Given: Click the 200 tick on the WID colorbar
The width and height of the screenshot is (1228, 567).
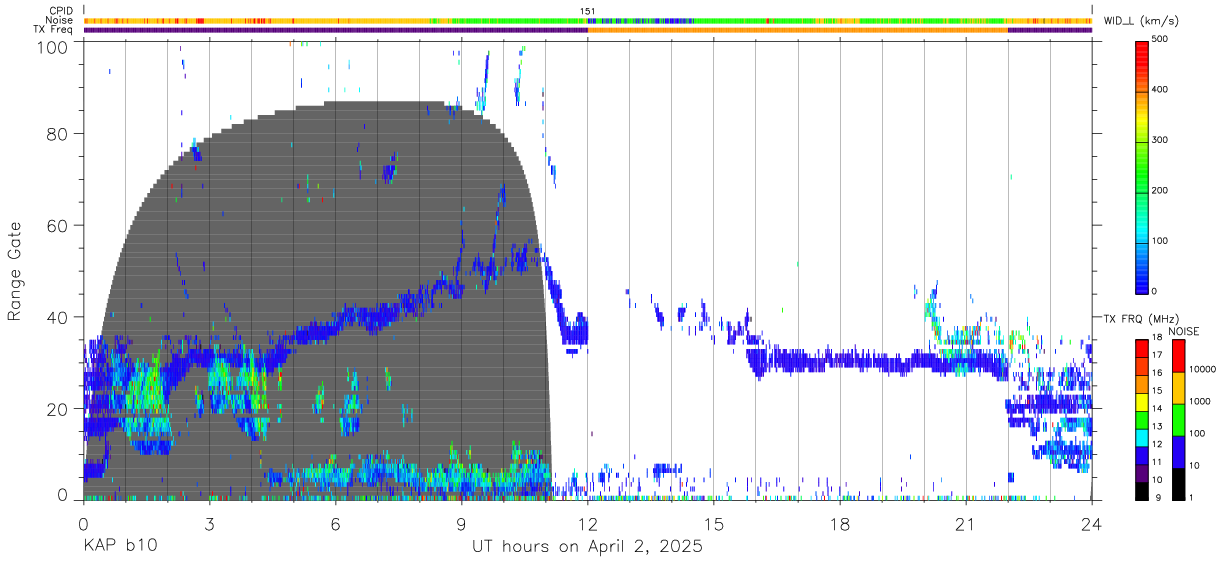Looking at the screenshot, I should 1162,190.
